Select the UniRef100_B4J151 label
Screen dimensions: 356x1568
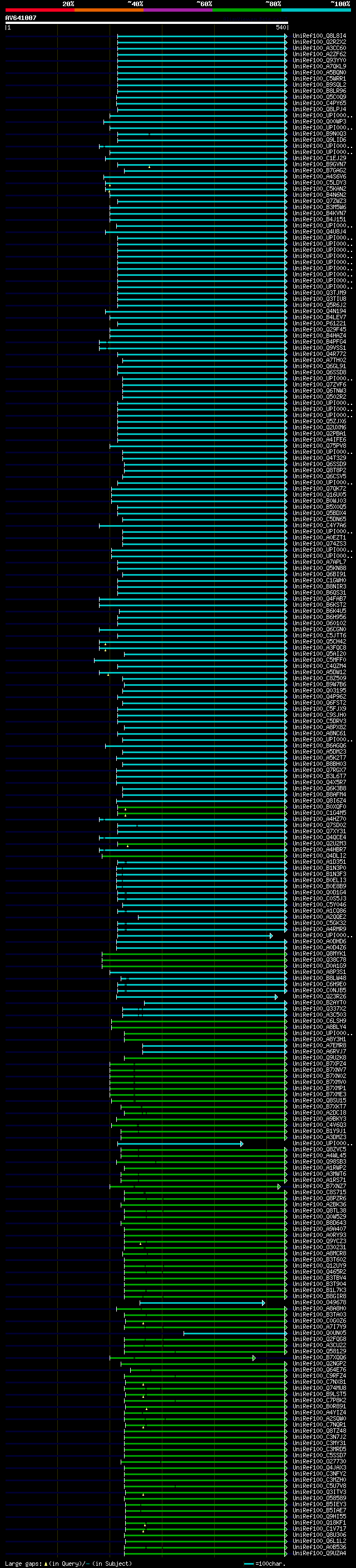pos(319,219)
